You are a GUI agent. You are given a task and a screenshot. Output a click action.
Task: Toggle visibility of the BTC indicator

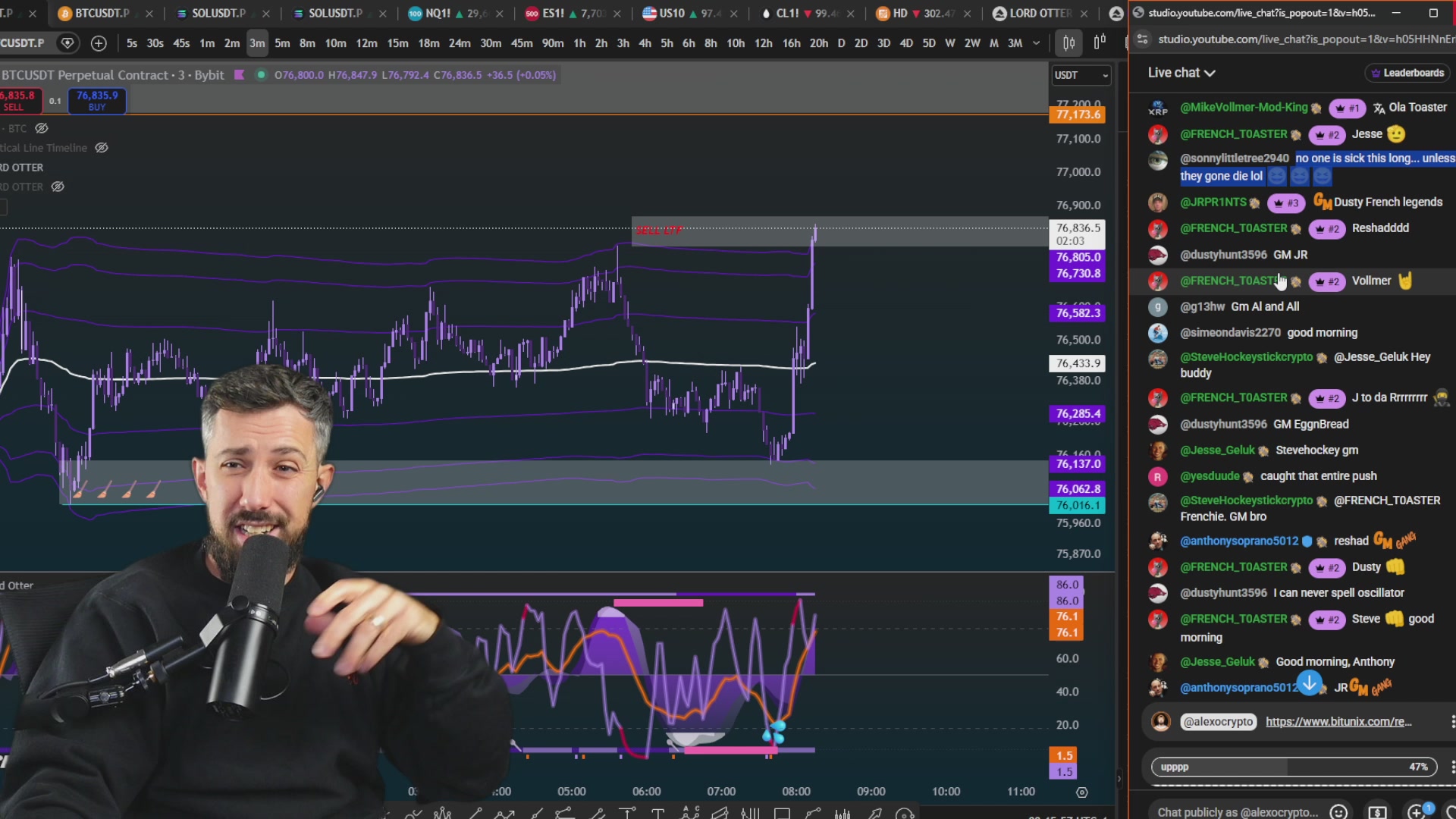click(42, 128)
